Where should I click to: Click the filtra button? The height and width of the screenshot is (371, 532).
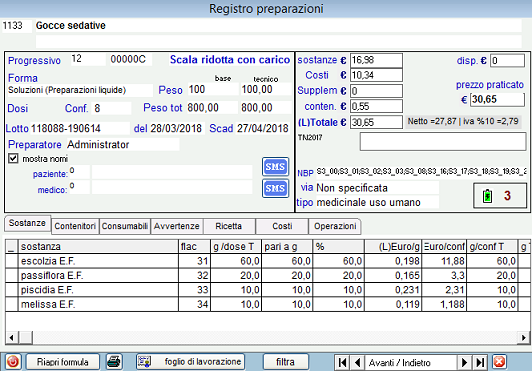285,362
